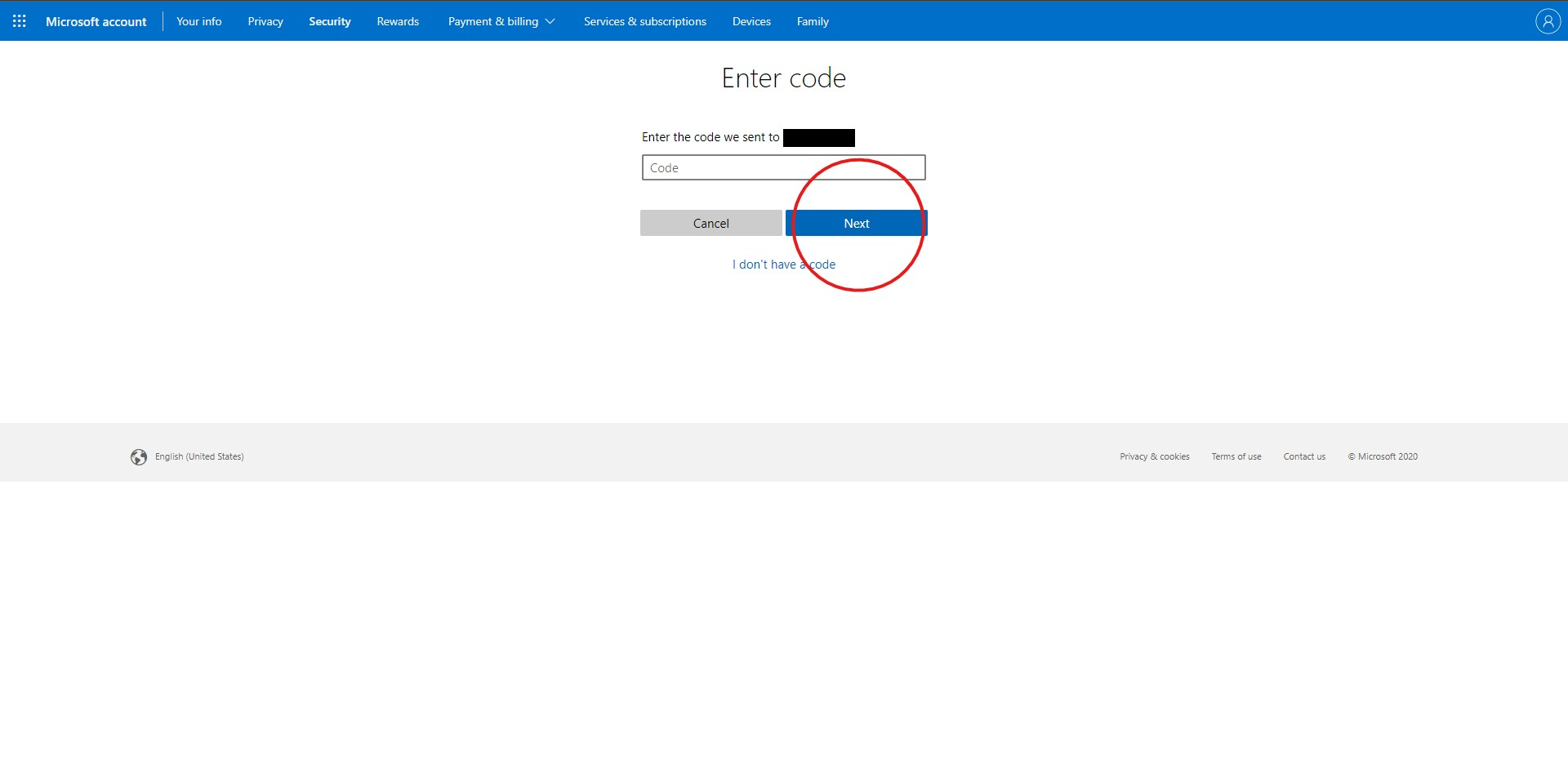
Task: Expand the Payment & billing dropdown
Action: point(501,21)
